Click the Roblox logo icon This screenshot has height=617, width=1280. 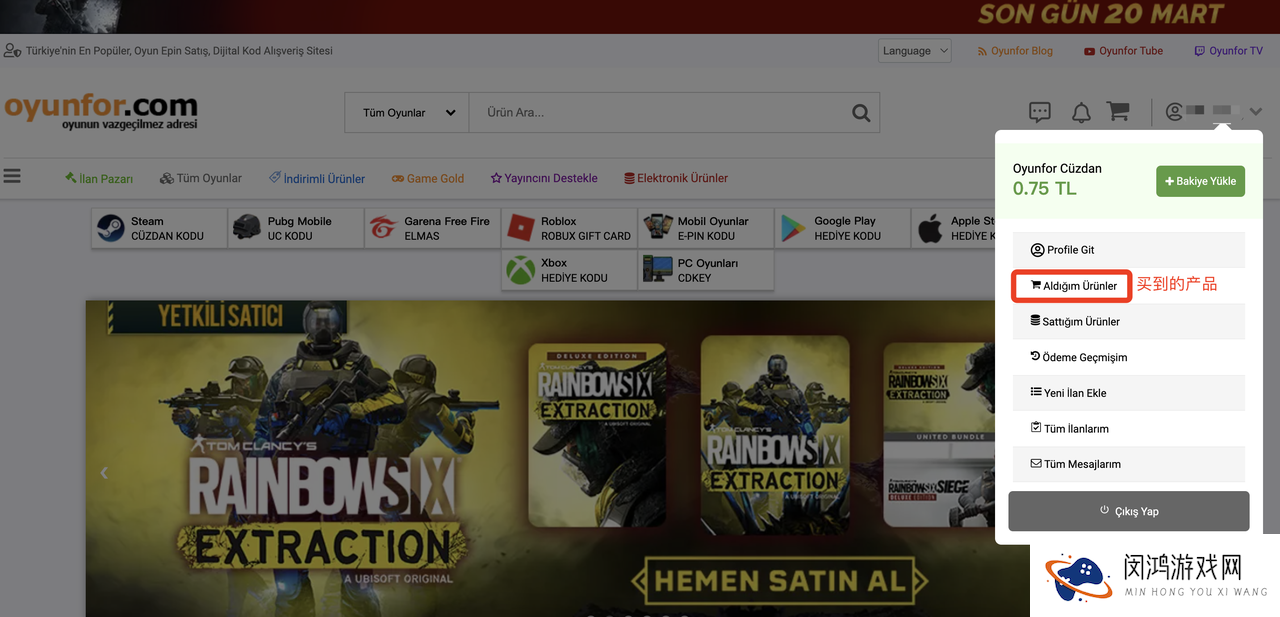[x=521, y=228]
